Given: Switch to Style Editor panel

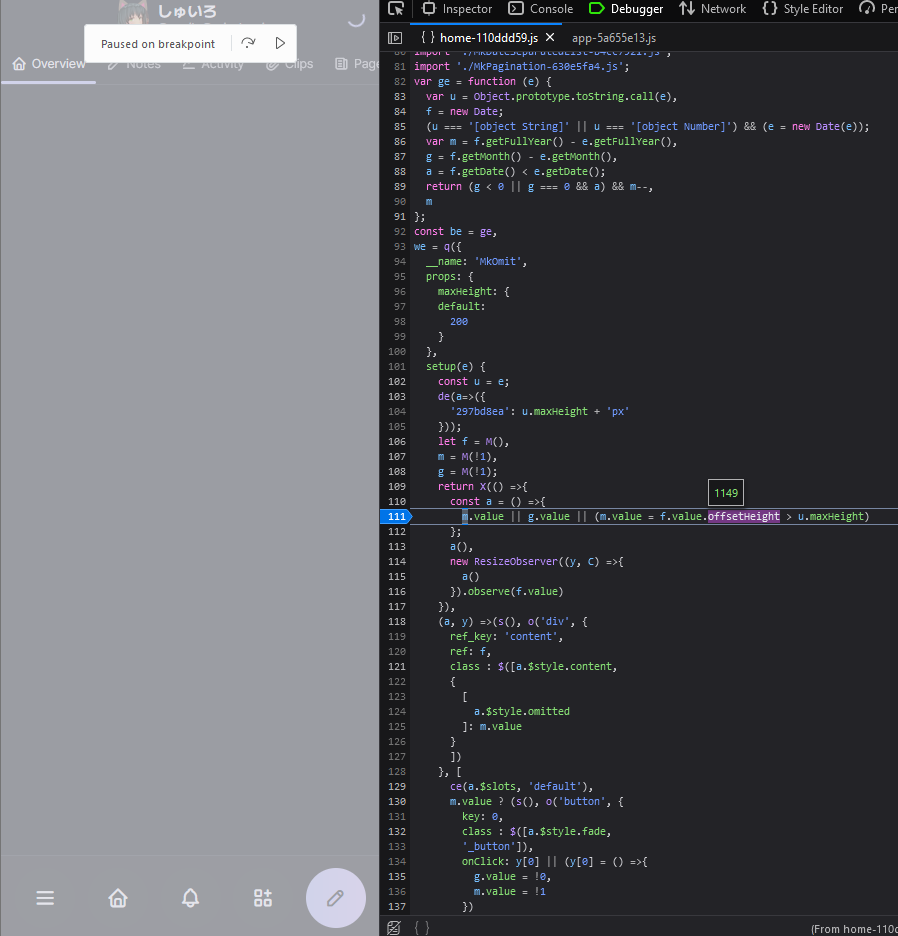Looking at the screenshot, I should (x=803, y=8).
